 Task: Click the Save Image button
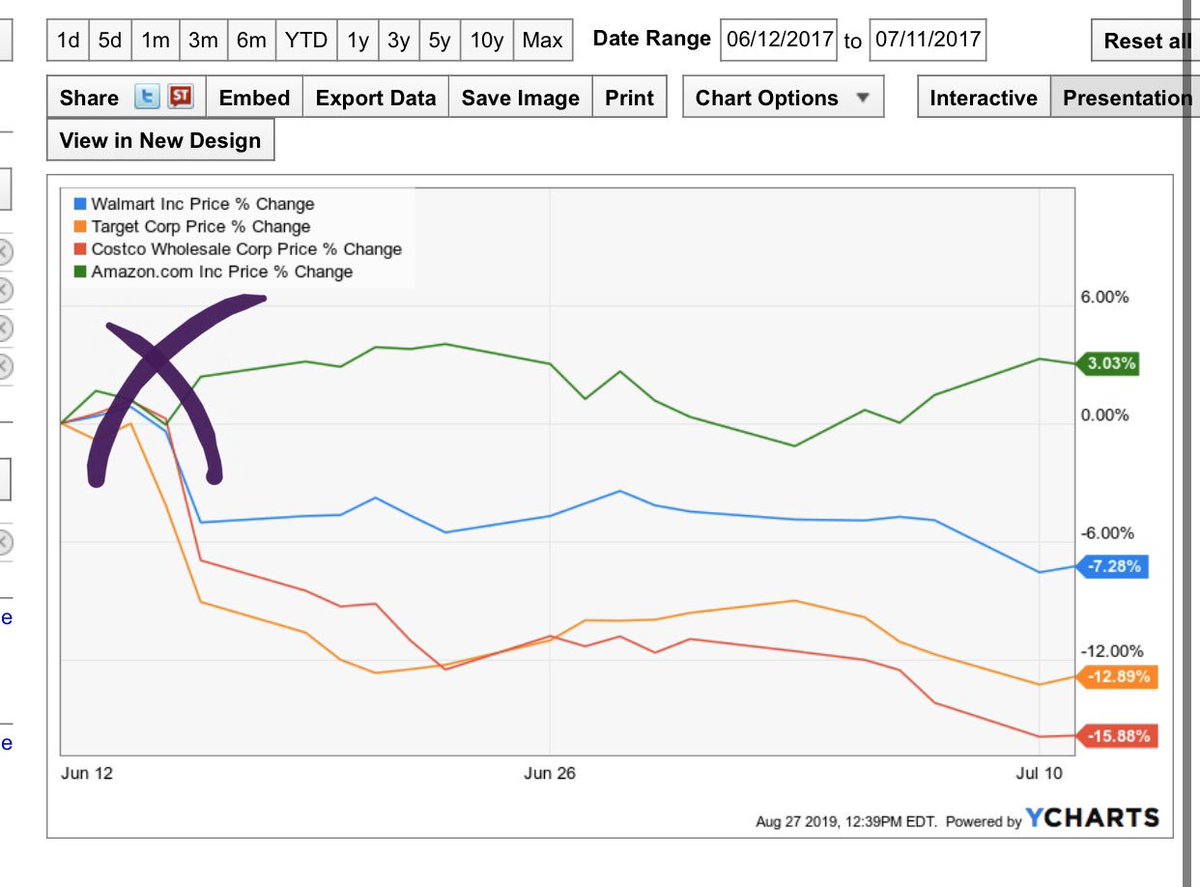point(520,98)
